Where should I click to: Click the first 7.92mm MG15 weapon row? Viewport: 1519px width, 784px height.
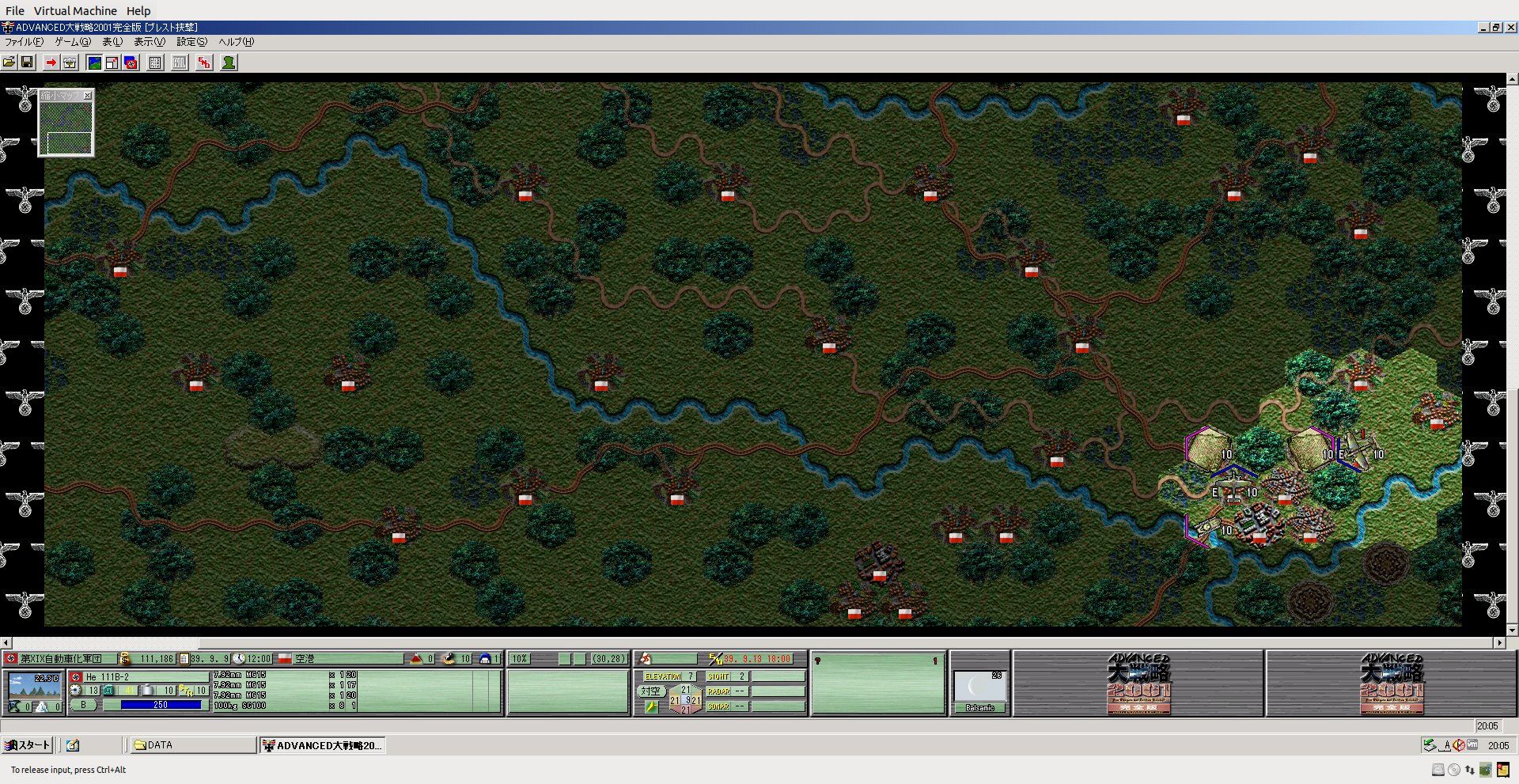[x=286, y=676]
